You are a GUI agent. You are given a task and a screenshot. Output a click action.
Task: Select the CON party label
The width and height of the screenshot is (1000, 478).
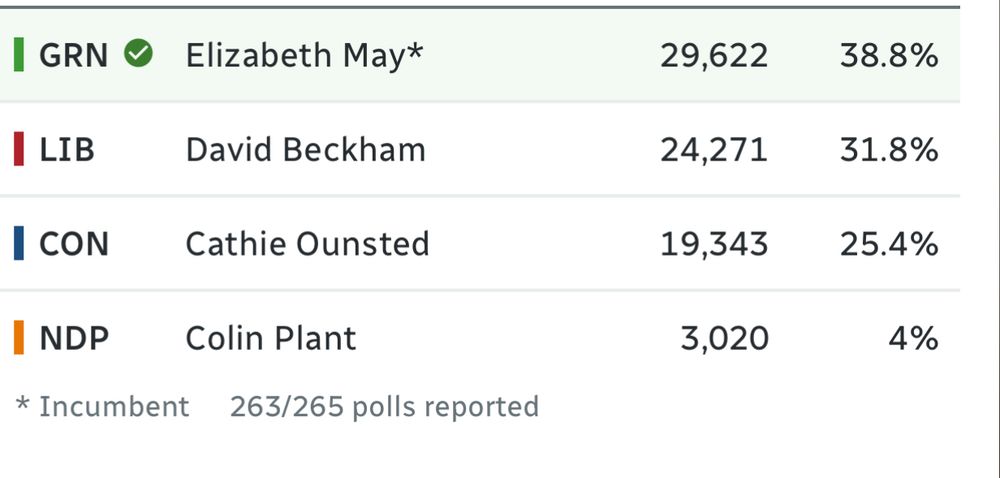click(74, 244)
